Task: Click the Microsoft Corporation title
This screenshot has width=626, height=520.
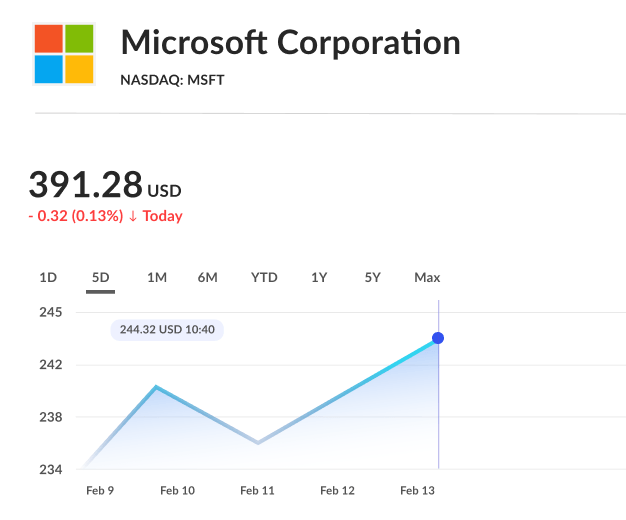Action: (x=290, y=43)
